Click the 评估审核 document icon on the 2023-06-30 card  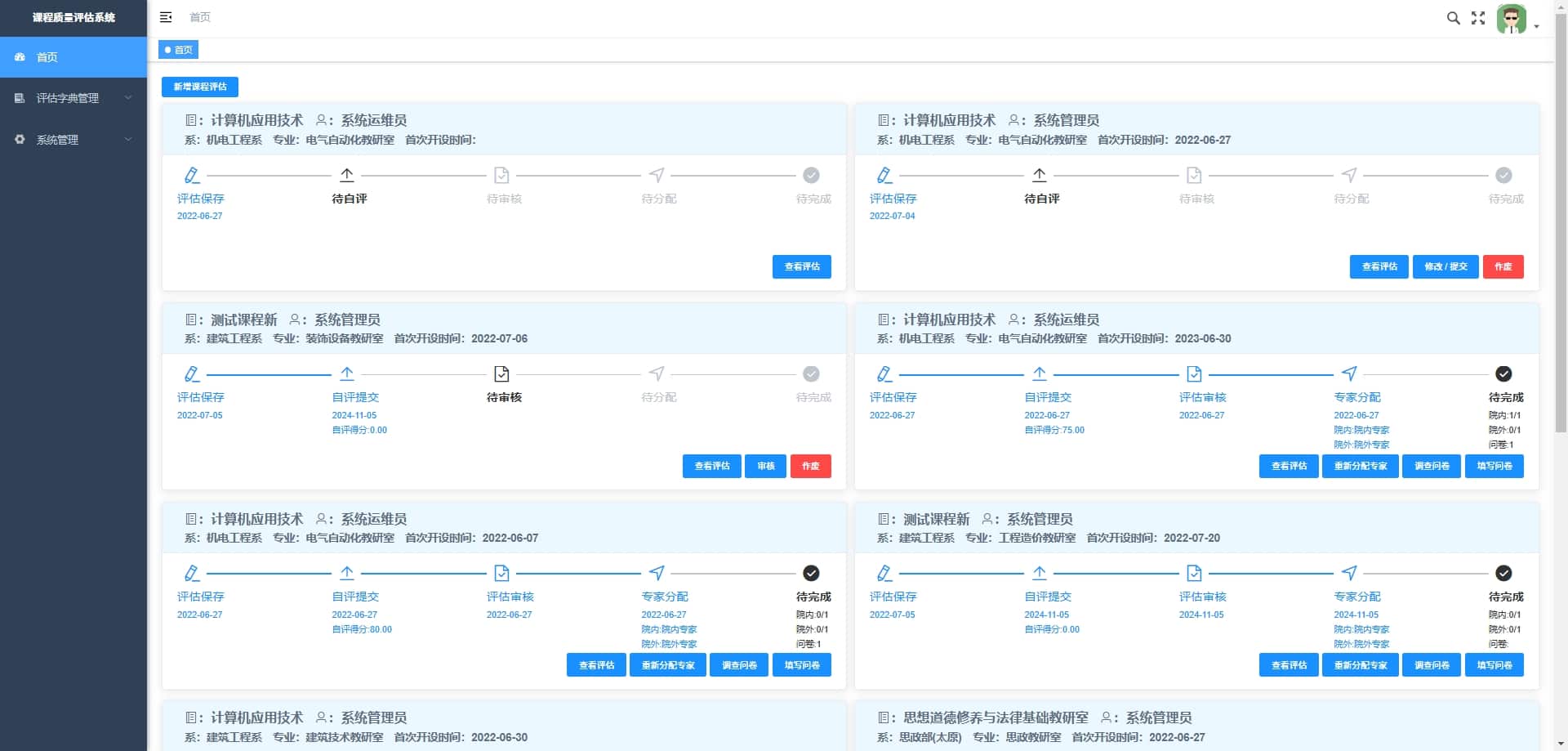1194,374
